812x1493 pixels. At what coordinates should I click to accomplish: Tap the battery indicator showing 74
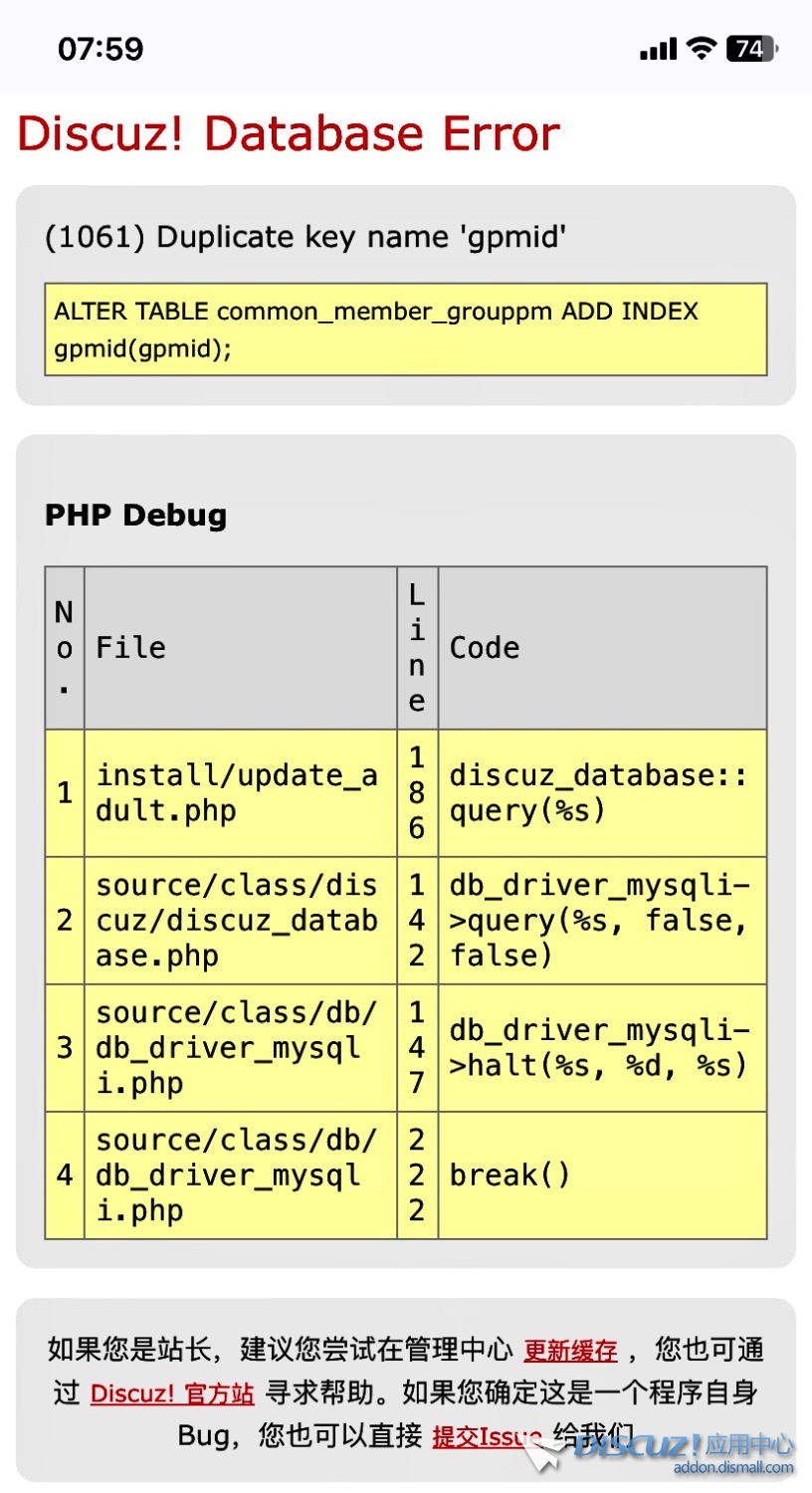tap(752, 48)
